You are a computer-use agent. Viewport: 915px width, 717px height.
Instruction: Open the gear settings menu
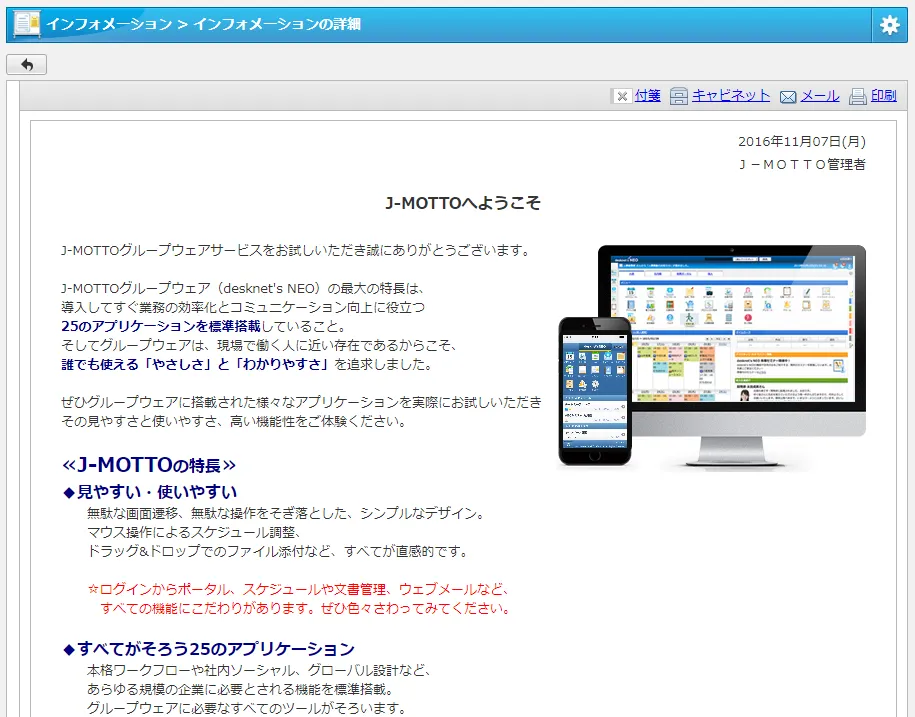890,25
